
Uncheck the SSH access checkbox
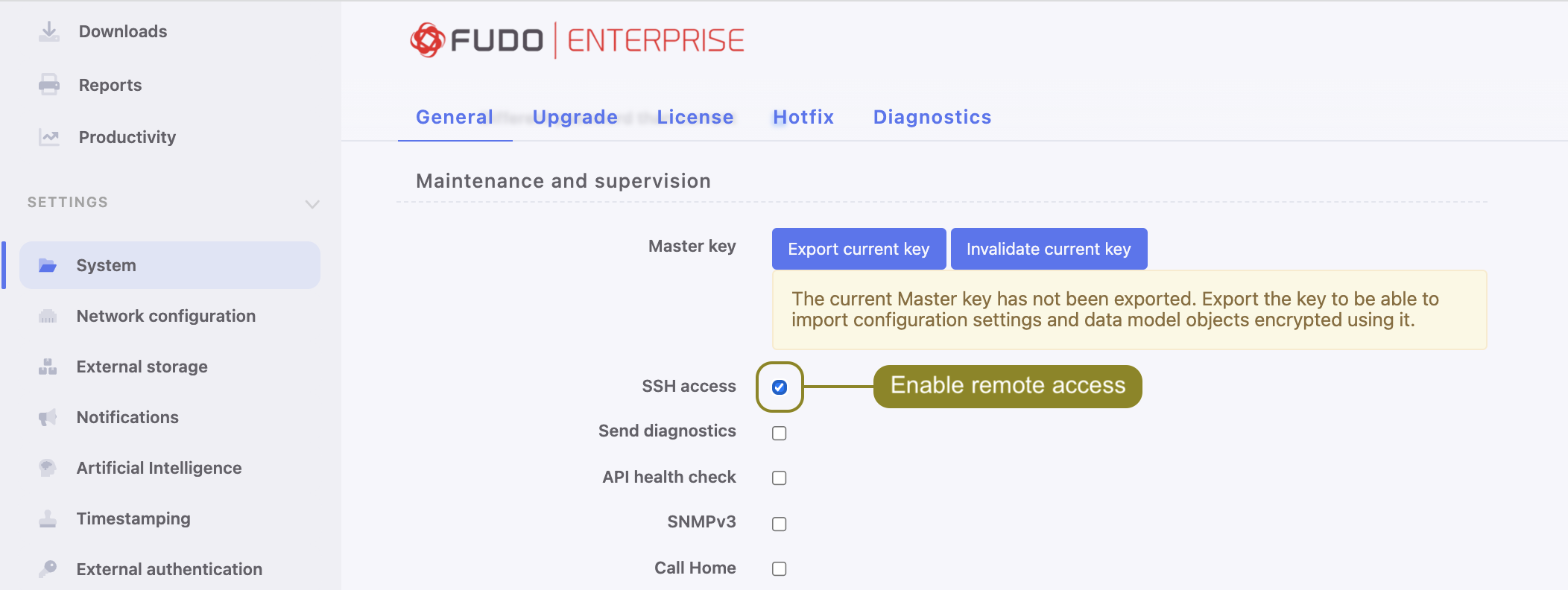[780, 387]
